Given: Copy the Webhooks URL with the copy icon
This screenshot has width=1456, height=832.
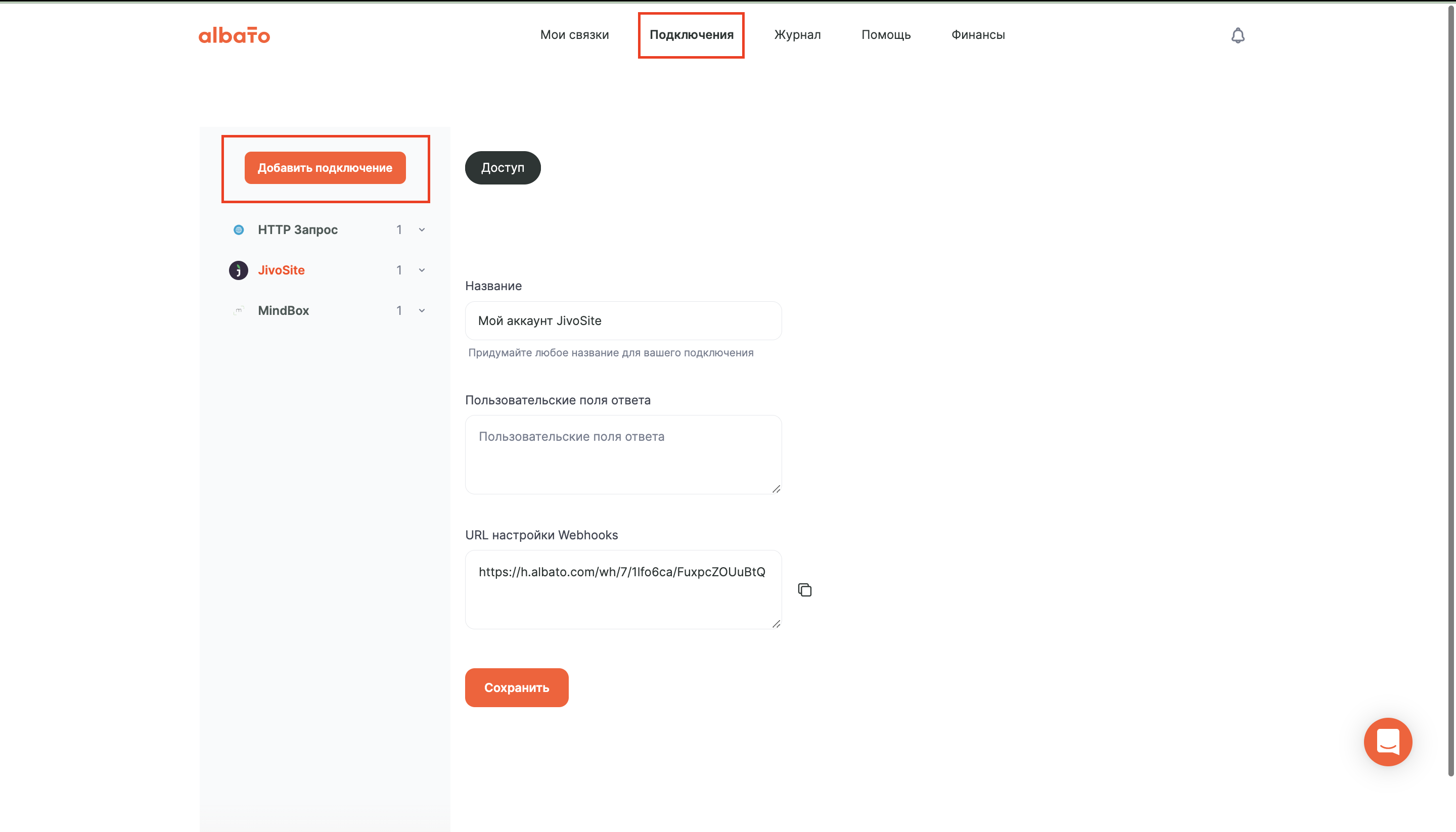Looking at the screenshot, I should [804, 590].
